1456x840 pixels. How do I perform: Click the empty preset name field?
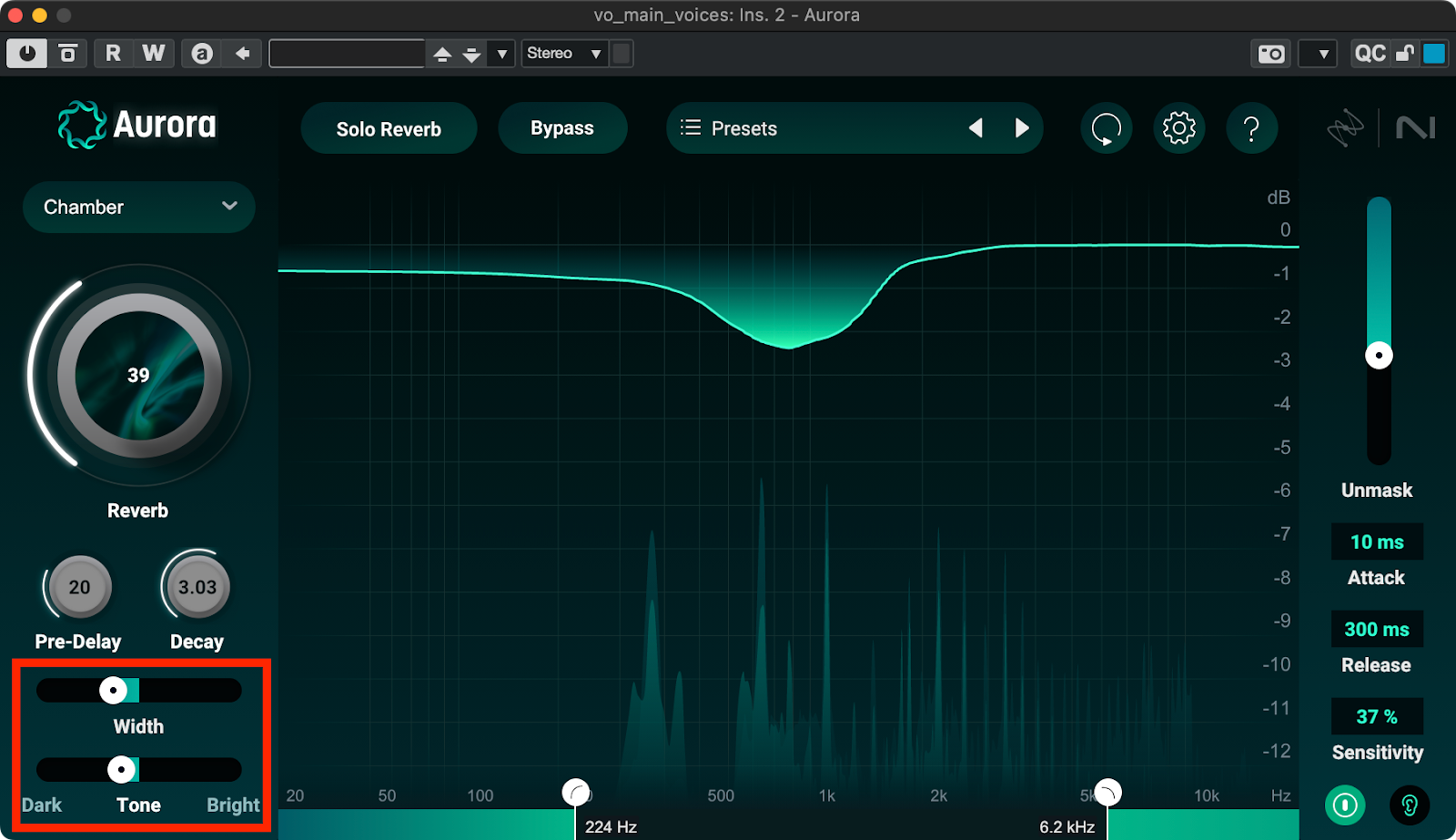[x=347, y=54]
